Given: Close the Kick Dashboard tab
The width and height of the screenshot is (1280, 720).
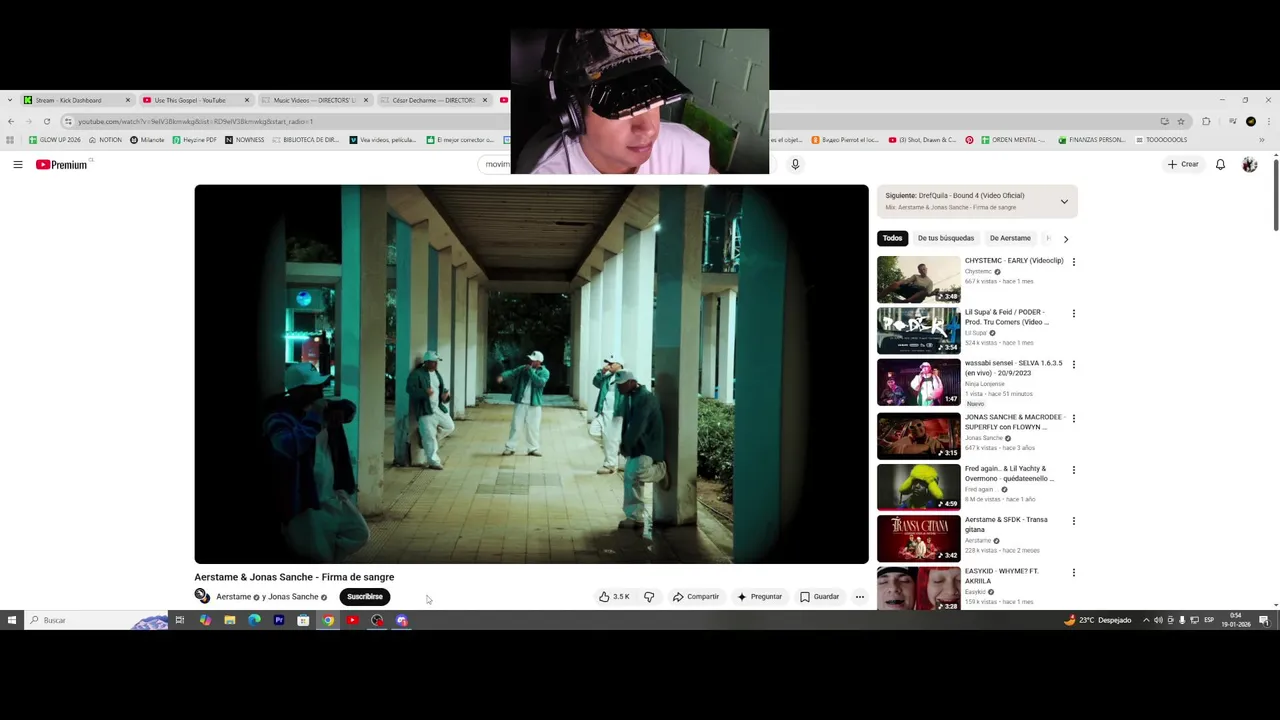Looking at the screenshot, I should click(x=127, y=100).
